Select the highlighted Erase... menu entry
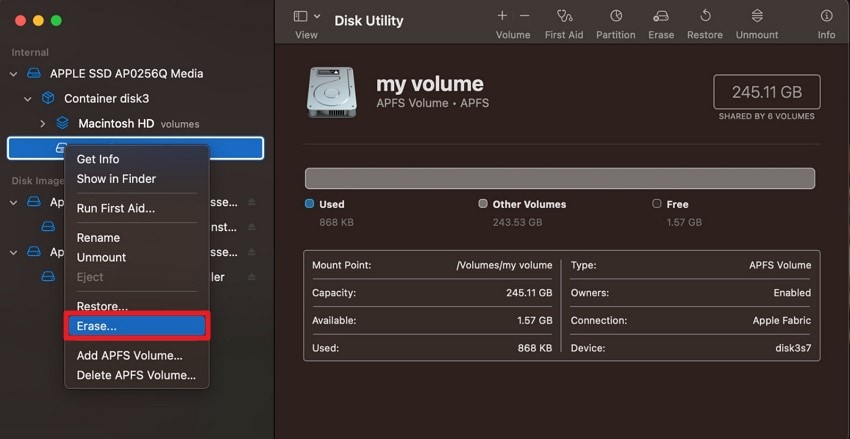850x439 pixels. (137, 326)
